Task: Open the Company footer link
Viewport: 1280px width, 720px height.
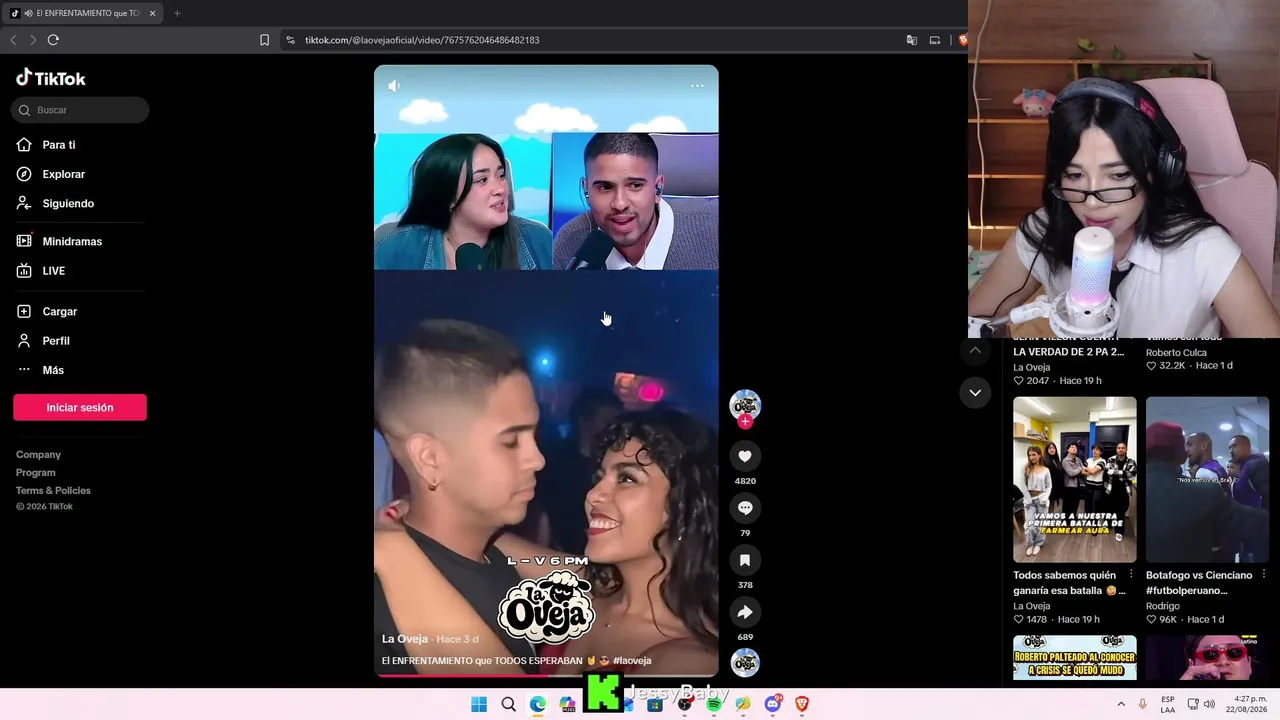Action: 38,455
